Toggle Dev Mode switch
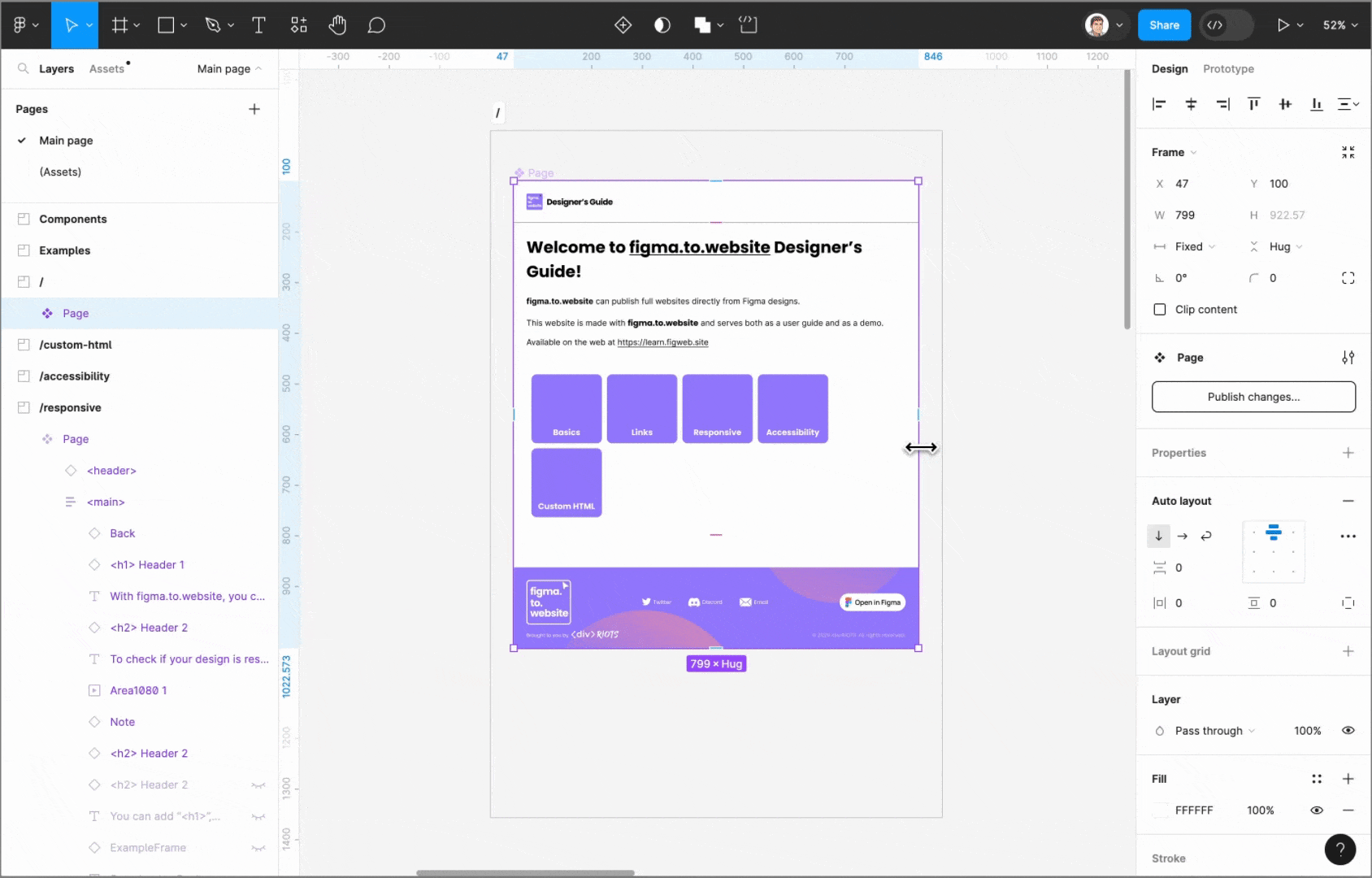Viewport: 1372px width, 878px height. (x=1227, y=25)
